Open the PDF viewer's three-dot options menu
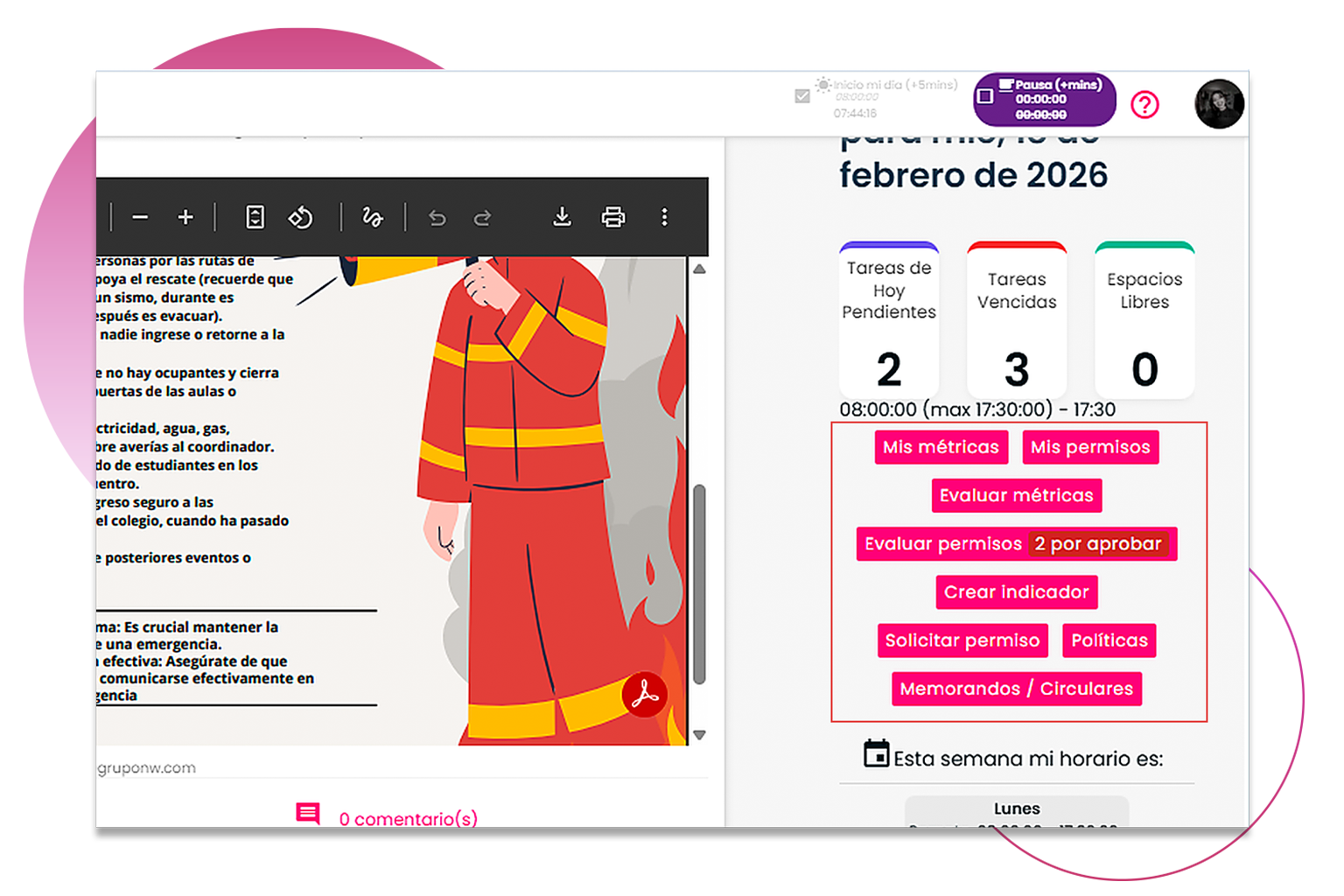Viewport: 1344px width, 896px height. [x=664, y=217]
